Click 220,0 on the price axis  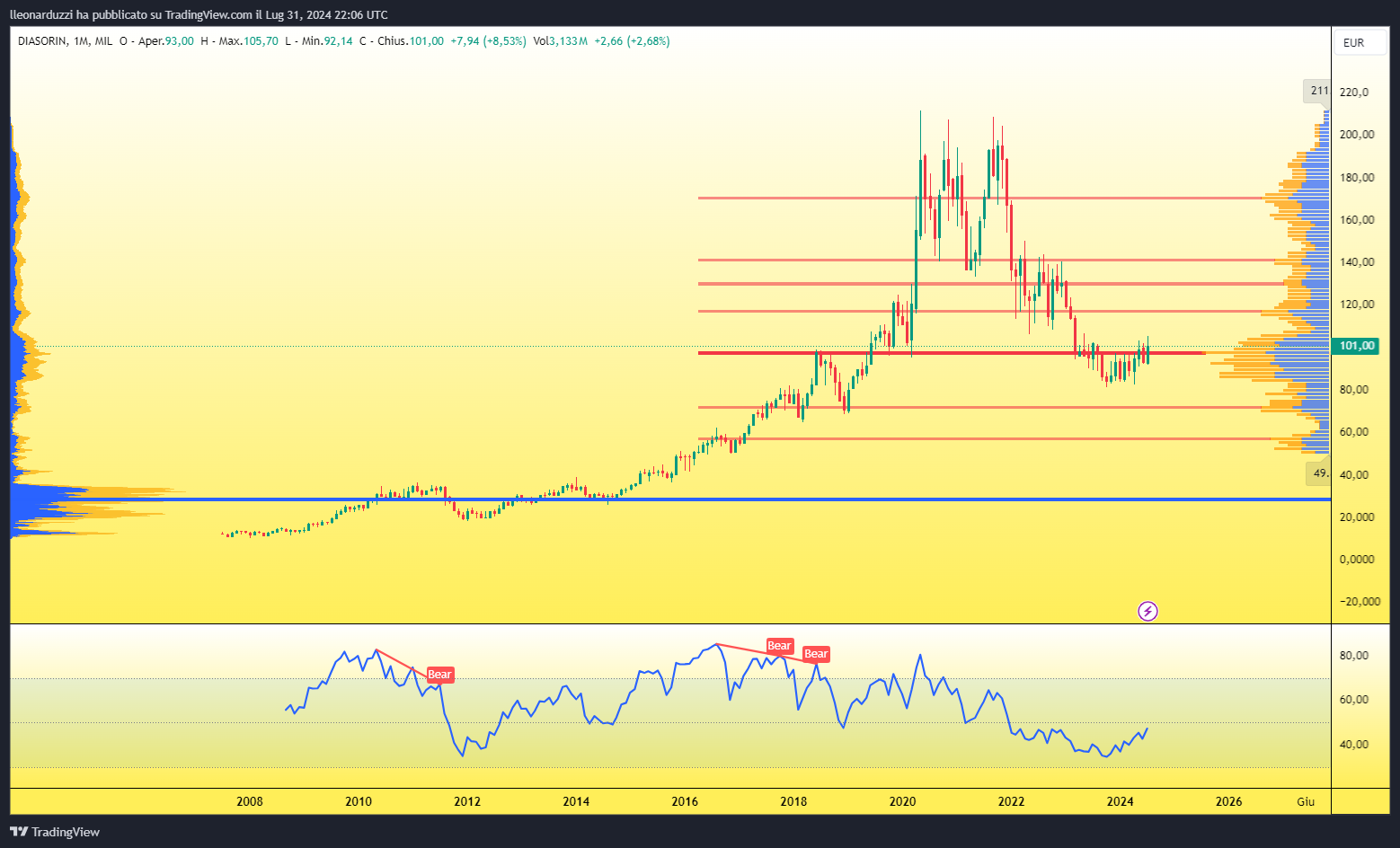pyautogui.click(x=1354, y=92)
